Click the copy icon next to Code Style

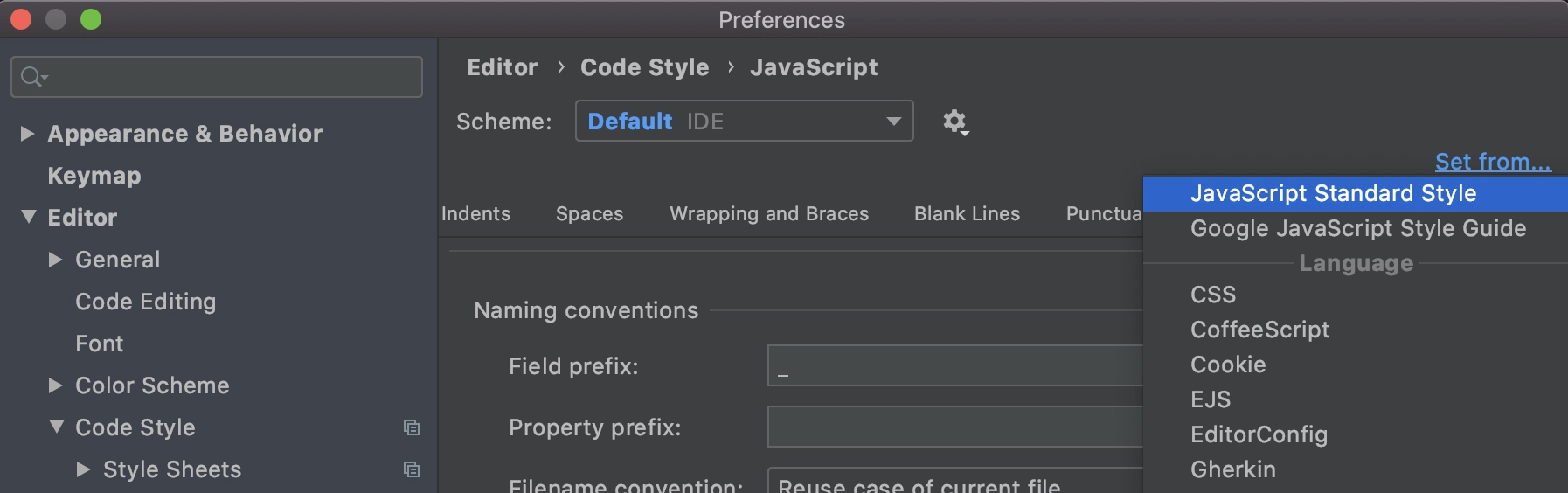pos(412,427)
